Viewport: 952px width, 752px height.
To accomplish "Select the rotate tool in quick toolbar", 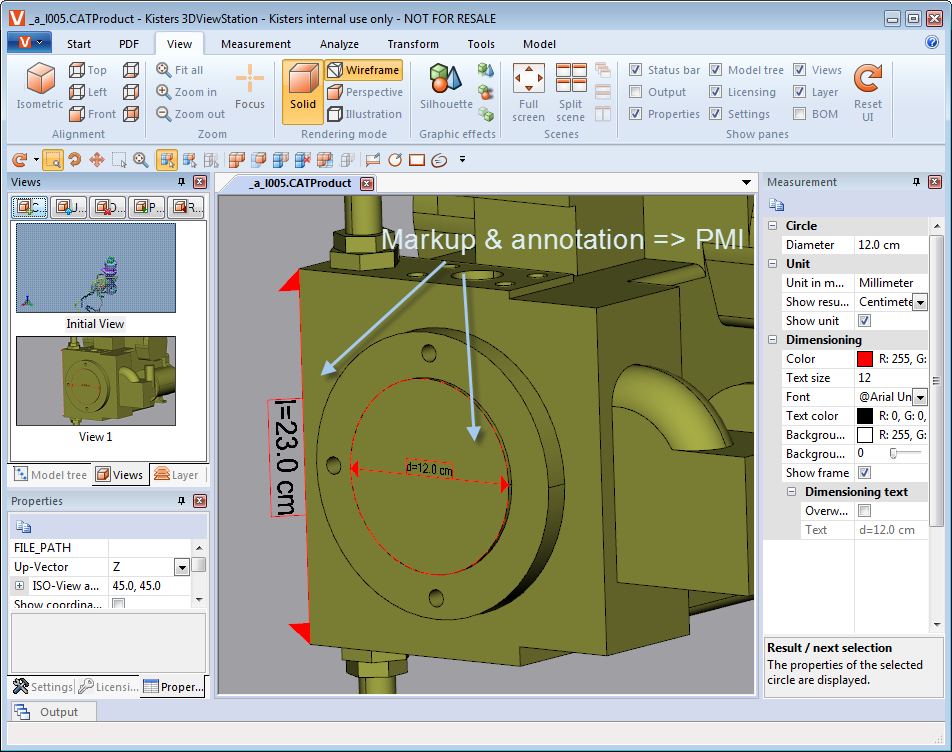I will [x=75, y=160].
